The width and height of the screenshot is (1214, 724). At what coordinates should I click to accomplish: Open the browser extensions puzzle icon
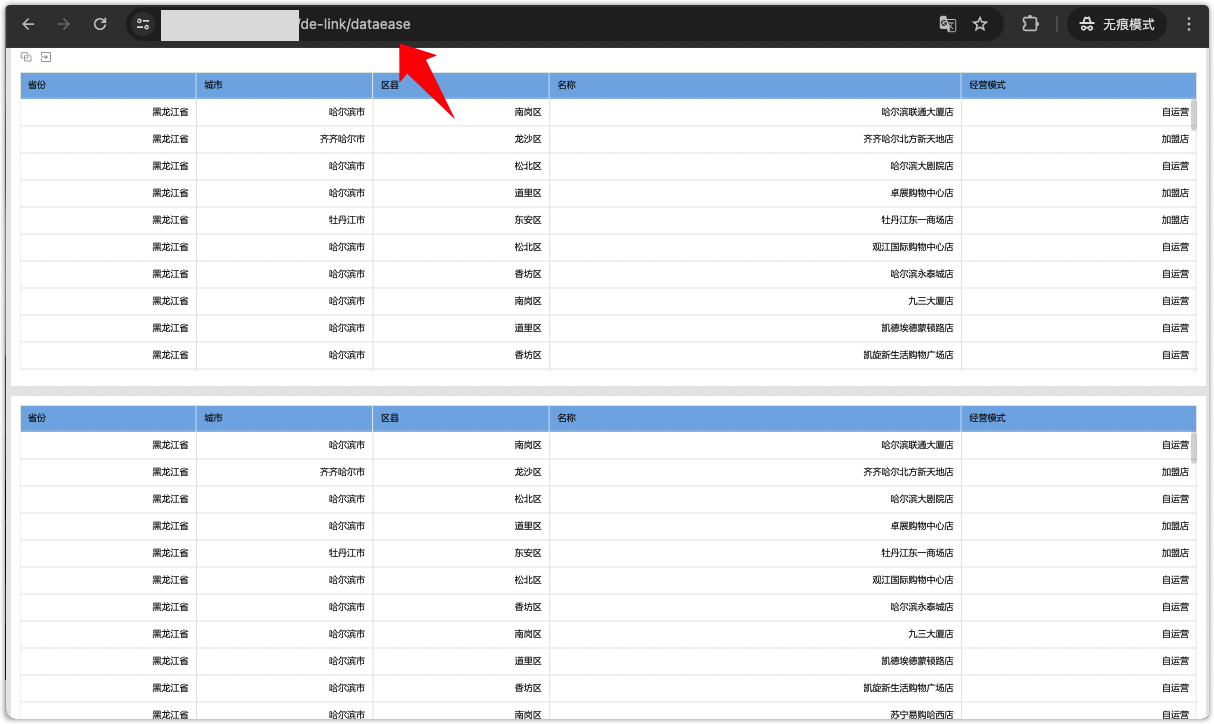pyautogui.click(x=1030, y=23)
